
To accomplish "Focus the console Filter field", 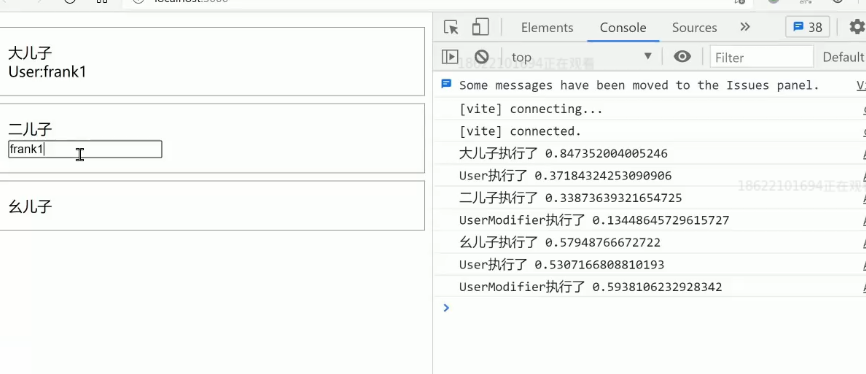I will point(762,57).
